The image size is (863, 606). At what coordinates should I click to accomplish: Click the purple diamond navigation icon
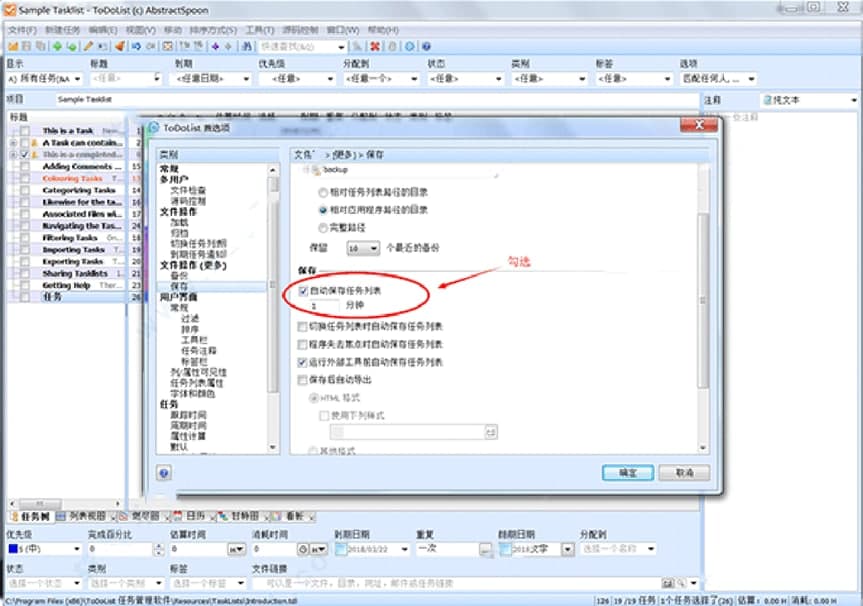(x=215, y=46)
